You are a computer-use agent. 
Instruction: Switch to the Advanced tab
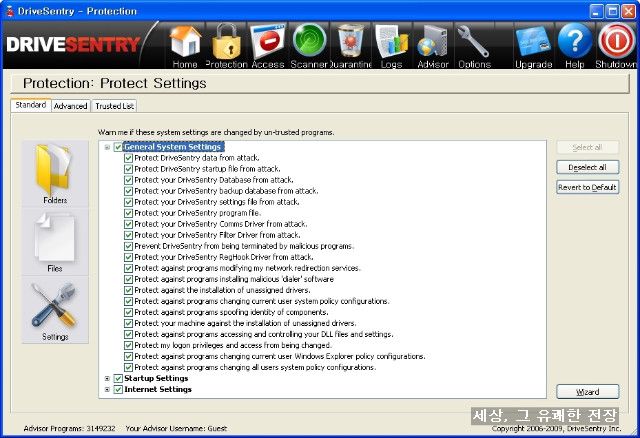71,106
